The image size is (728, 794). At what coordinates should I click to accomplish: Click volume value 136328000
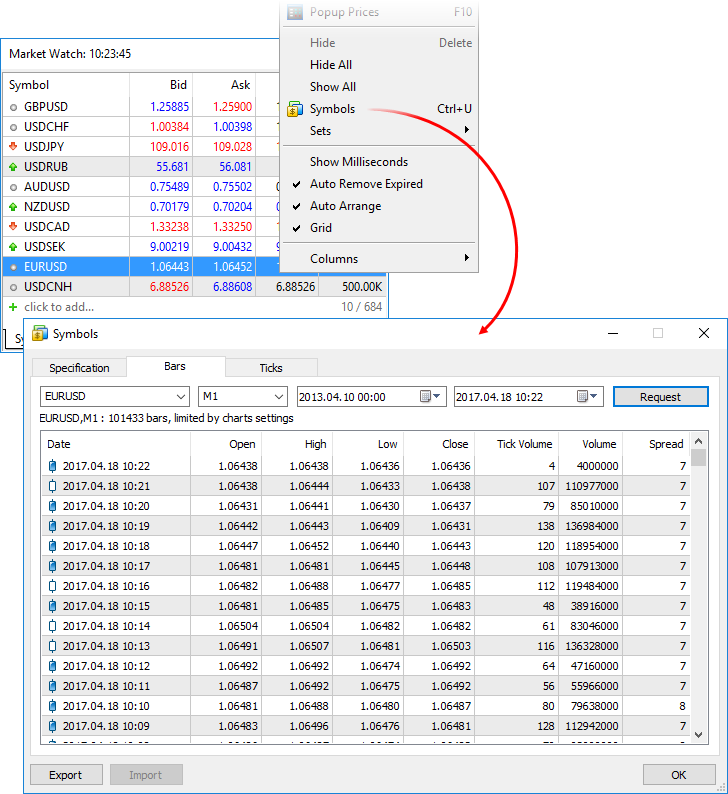591,646
